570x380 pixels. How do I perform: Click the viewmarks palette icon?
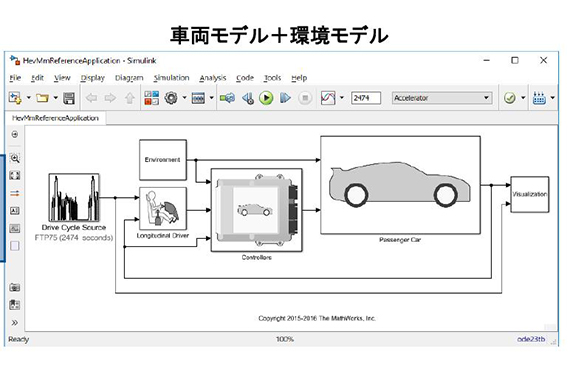coord(15,305)
